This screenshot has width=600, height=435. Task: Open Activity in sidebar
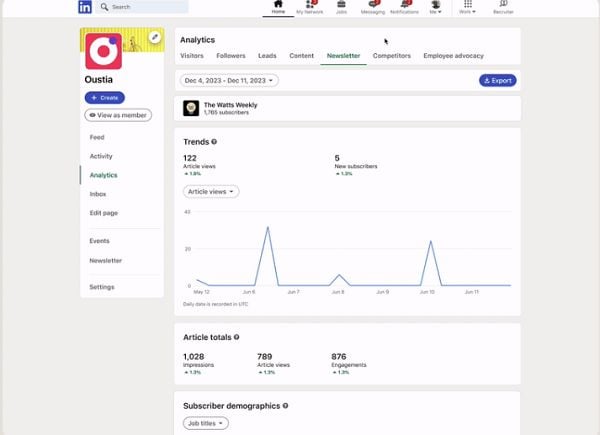pyautogui.click(x=101, y=156)
